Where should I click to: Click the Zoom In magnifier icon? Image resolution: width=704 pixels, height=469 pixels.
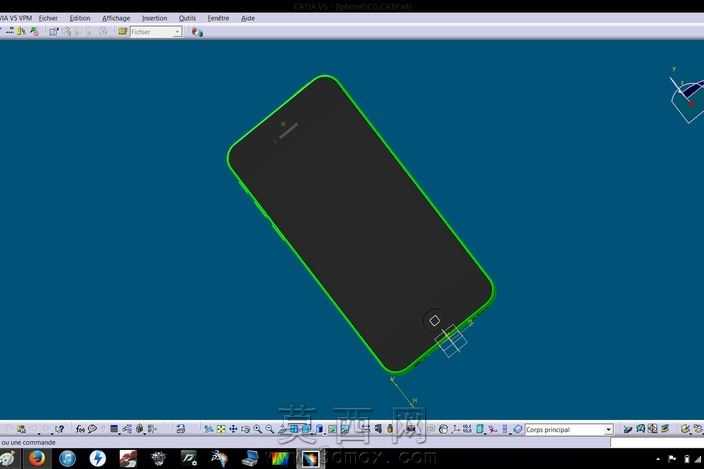(x=258, y=429)
